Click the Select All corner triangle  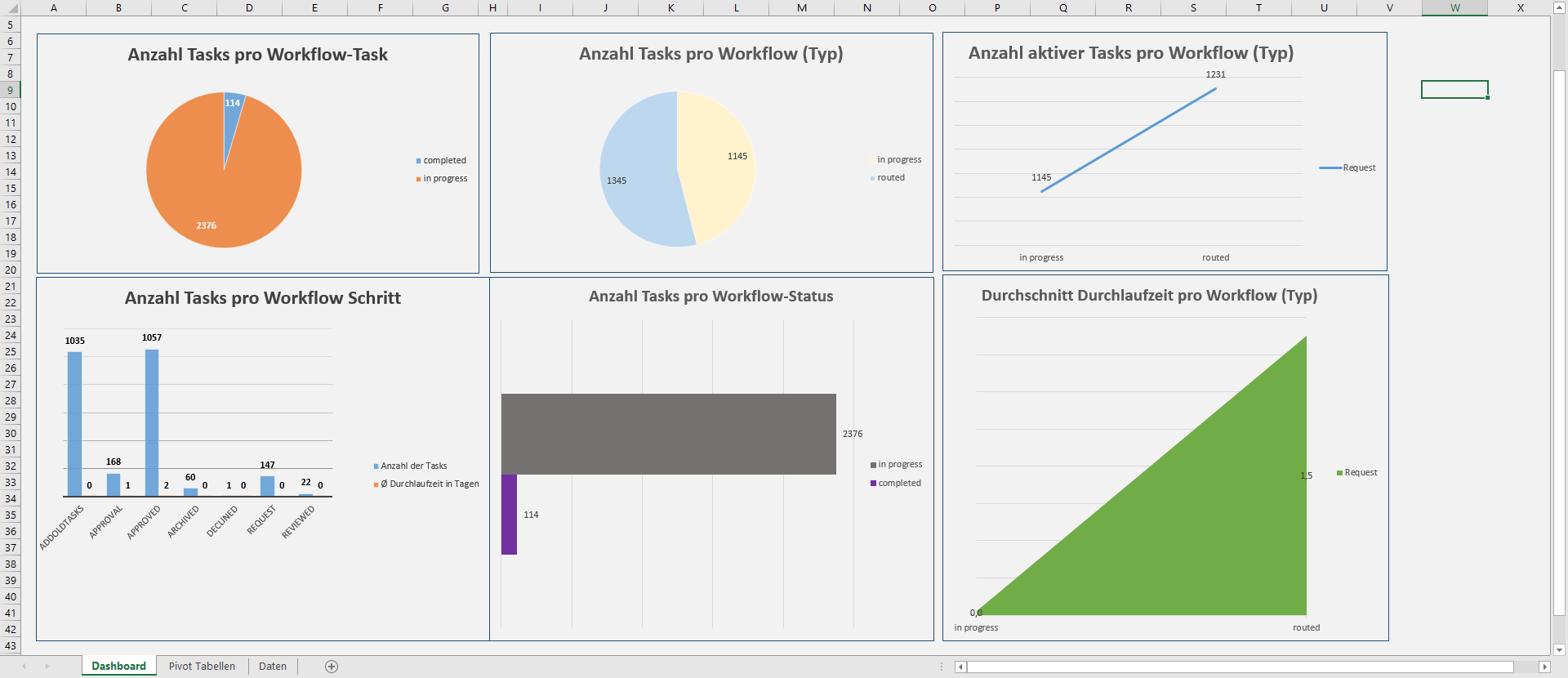[11, 8]
